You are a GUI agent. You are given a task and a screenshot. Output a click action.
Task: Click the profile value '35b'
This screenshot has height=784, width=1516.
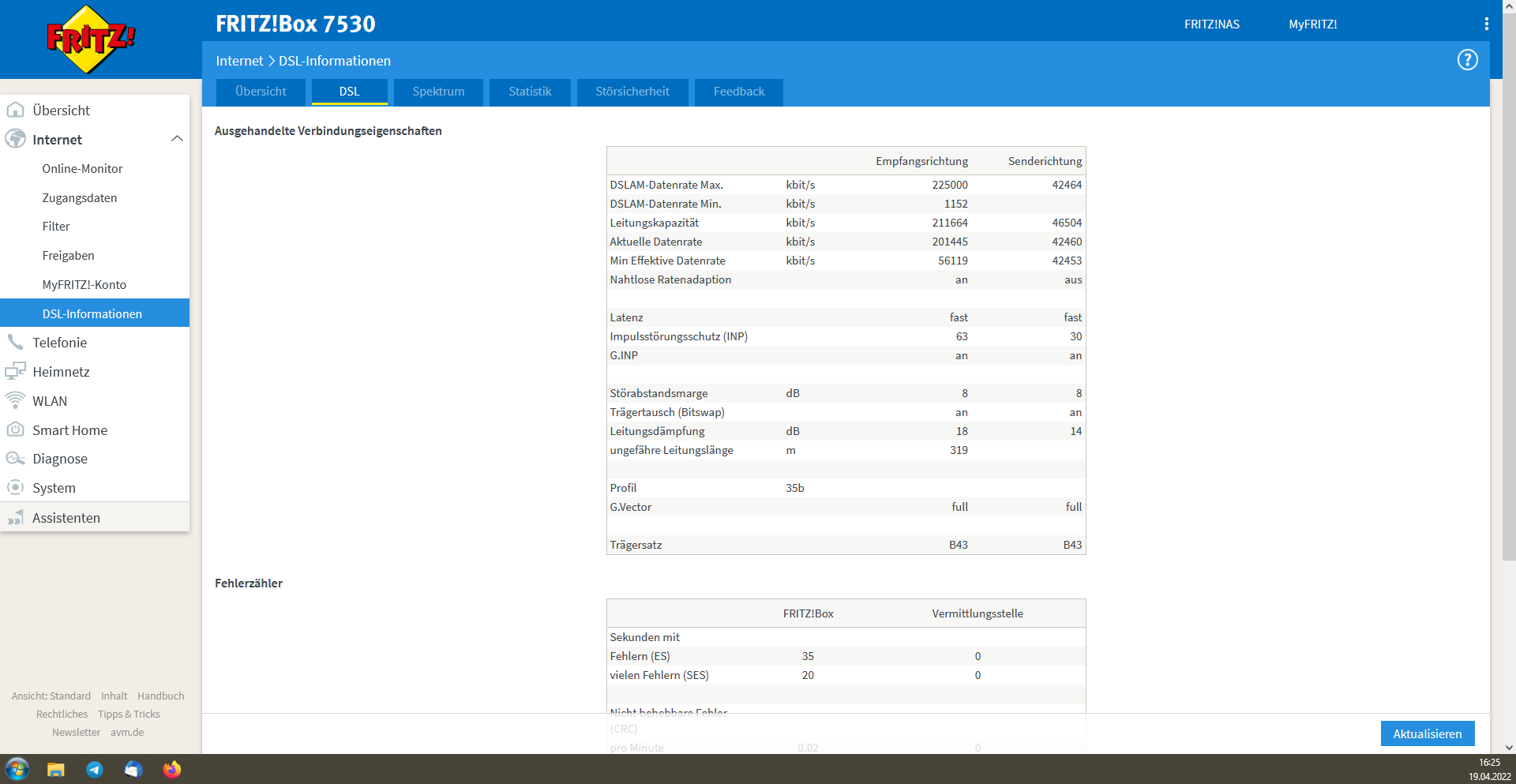(795, 488)
